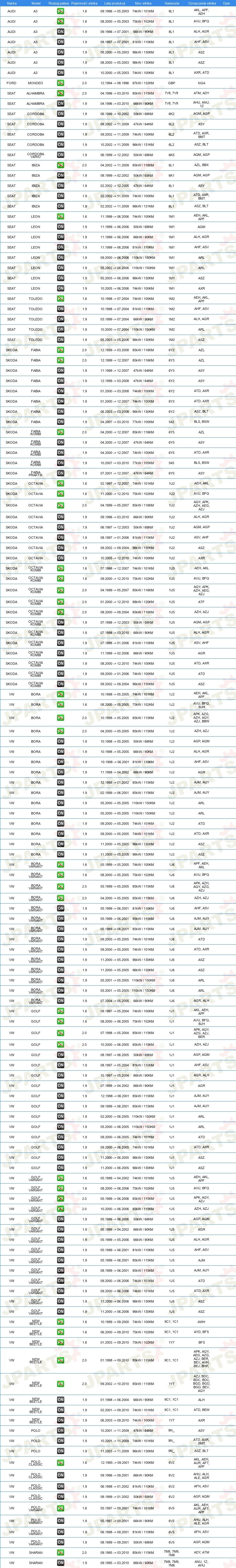
Task: Click the Opis column header
Action: [226, 3]
